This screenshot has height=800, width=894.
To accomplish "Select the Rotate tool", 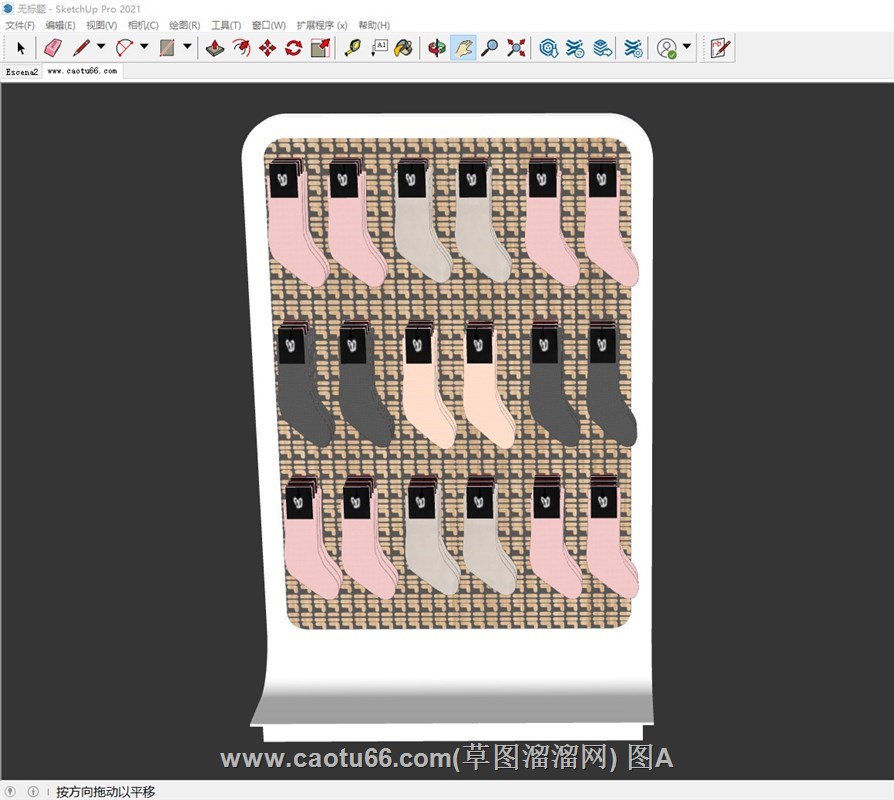I will pos(293,47).
